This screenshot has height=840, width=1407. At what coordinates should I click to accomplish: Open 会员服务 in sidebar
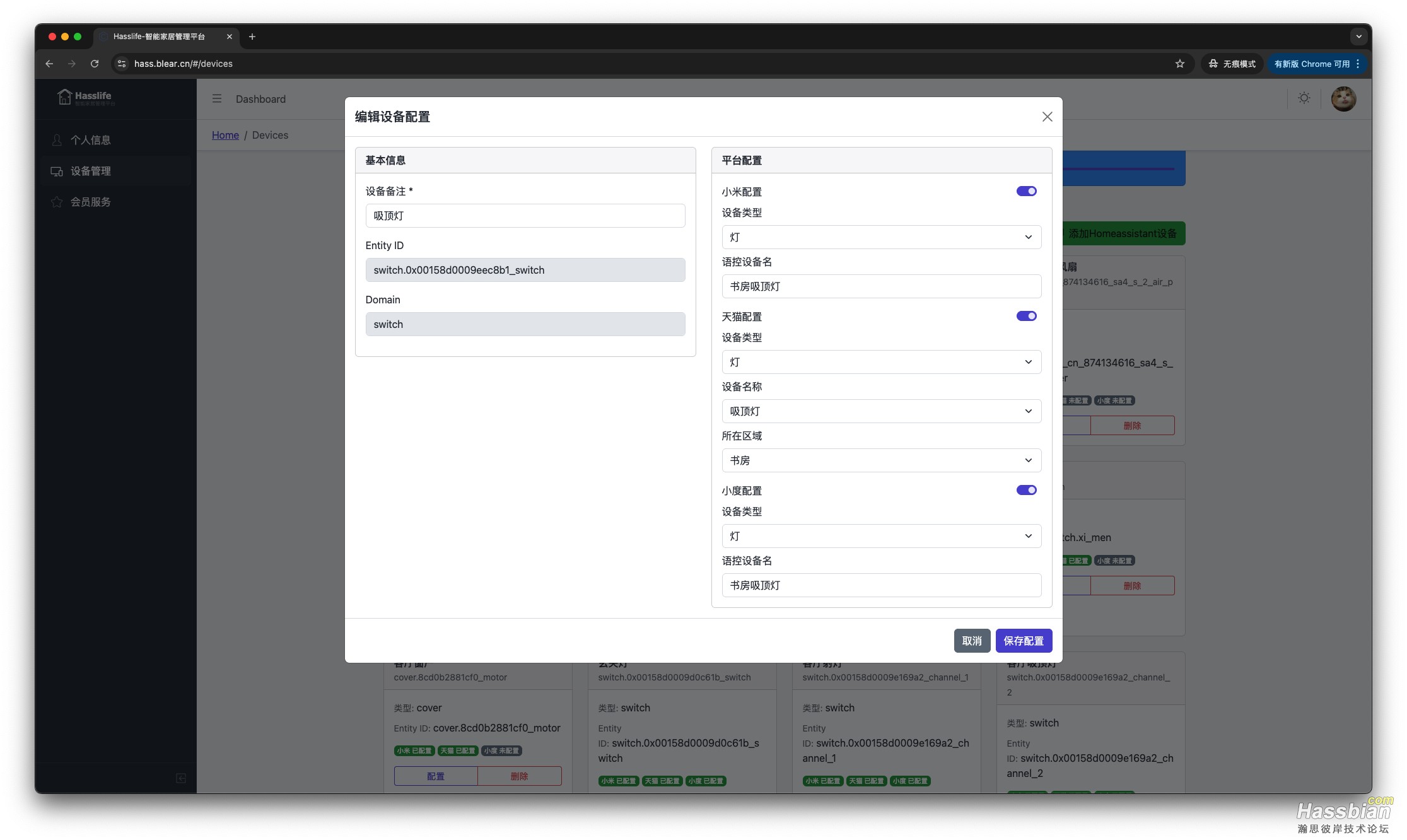(115, 202)
